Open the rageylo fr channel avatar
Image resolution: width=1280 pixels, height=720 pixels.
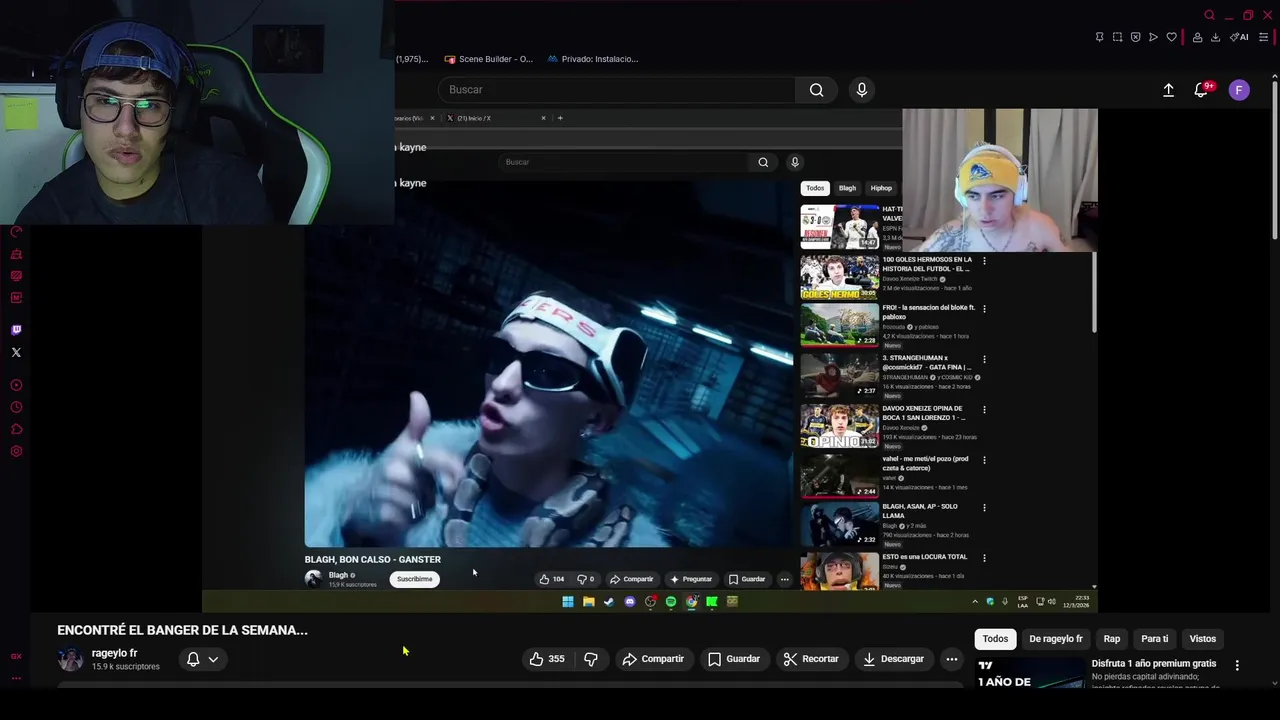[x=70, y=659]
